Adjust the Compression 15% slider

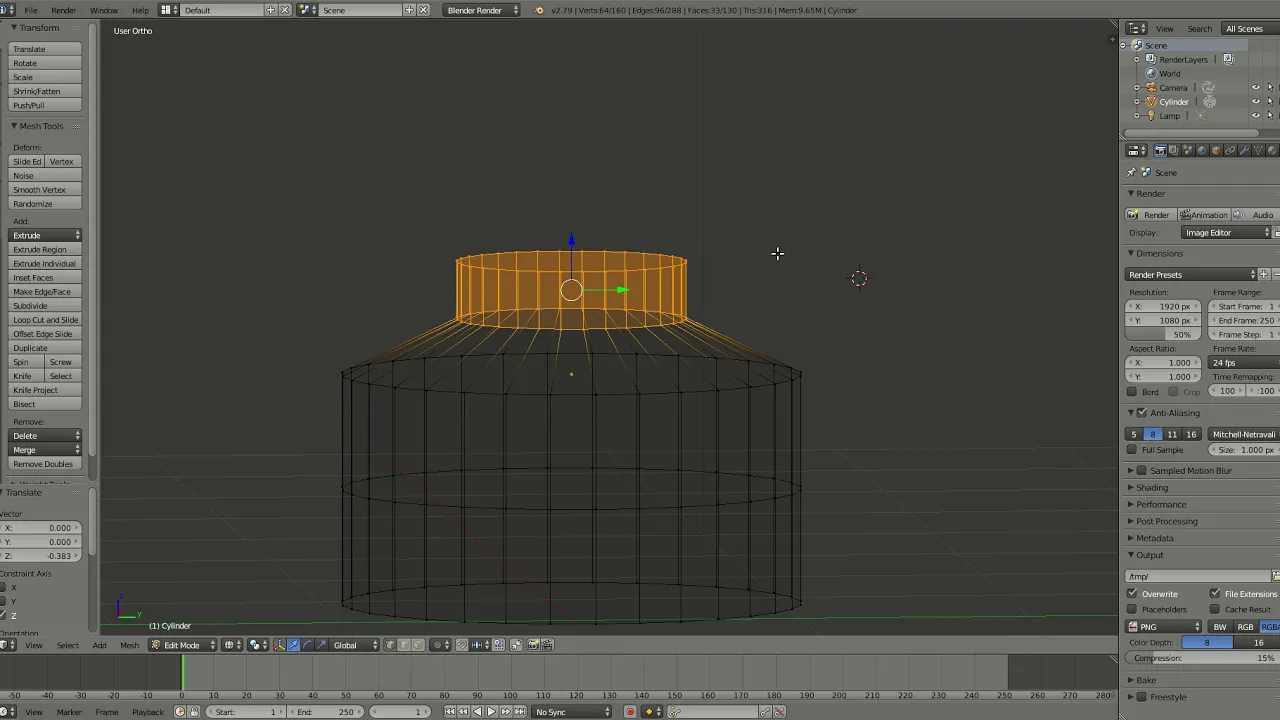[x=1204, y=658]
